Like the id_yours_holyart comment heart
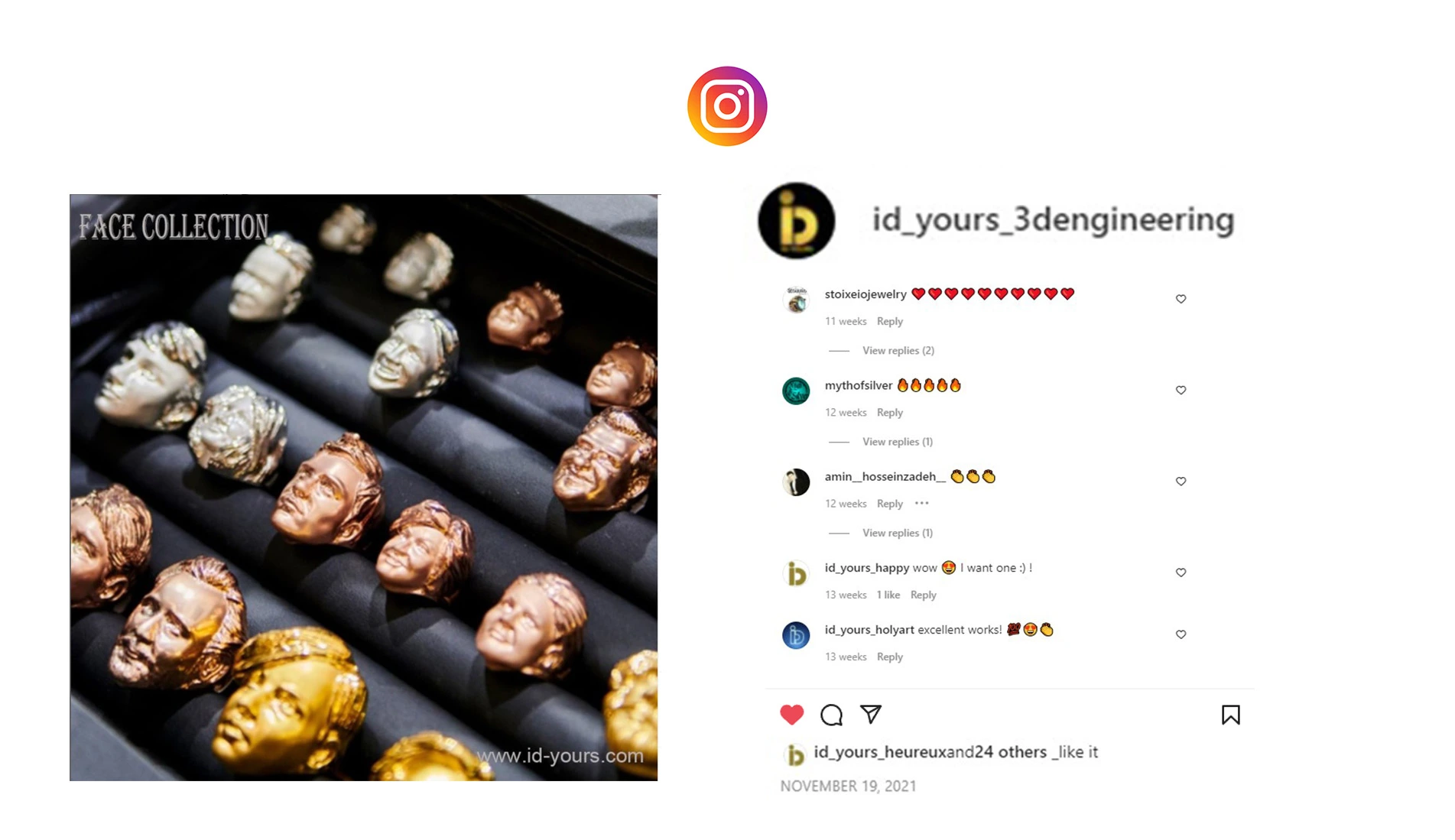The width and height of the screenshot is (1455, 840). pos(1181,634)
